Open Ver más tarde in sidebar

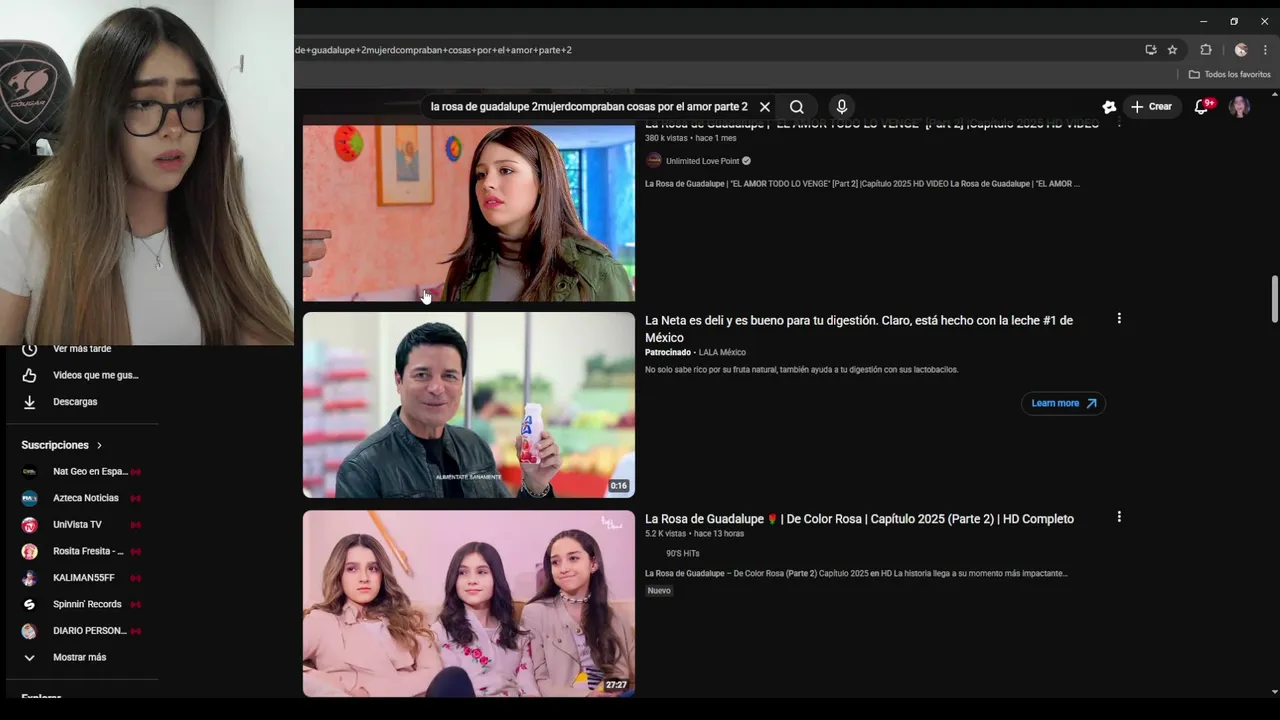pyautogui.click(x=82, y=349)
